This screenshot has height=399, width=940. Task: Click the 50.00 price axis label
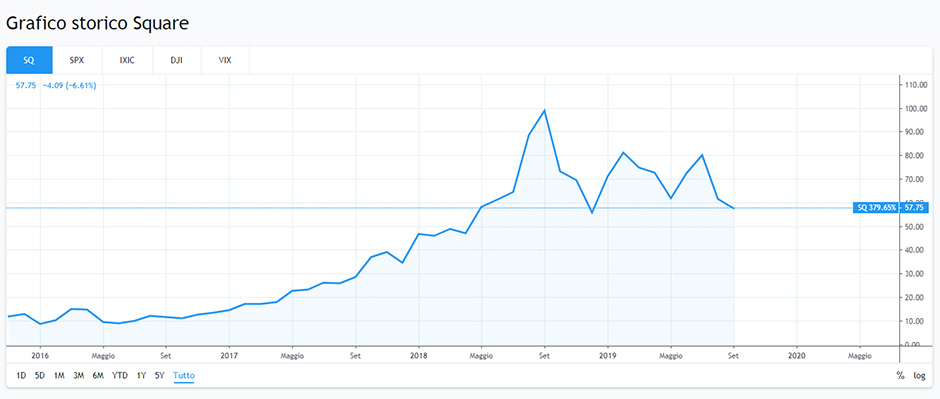(x=915, y=226)
